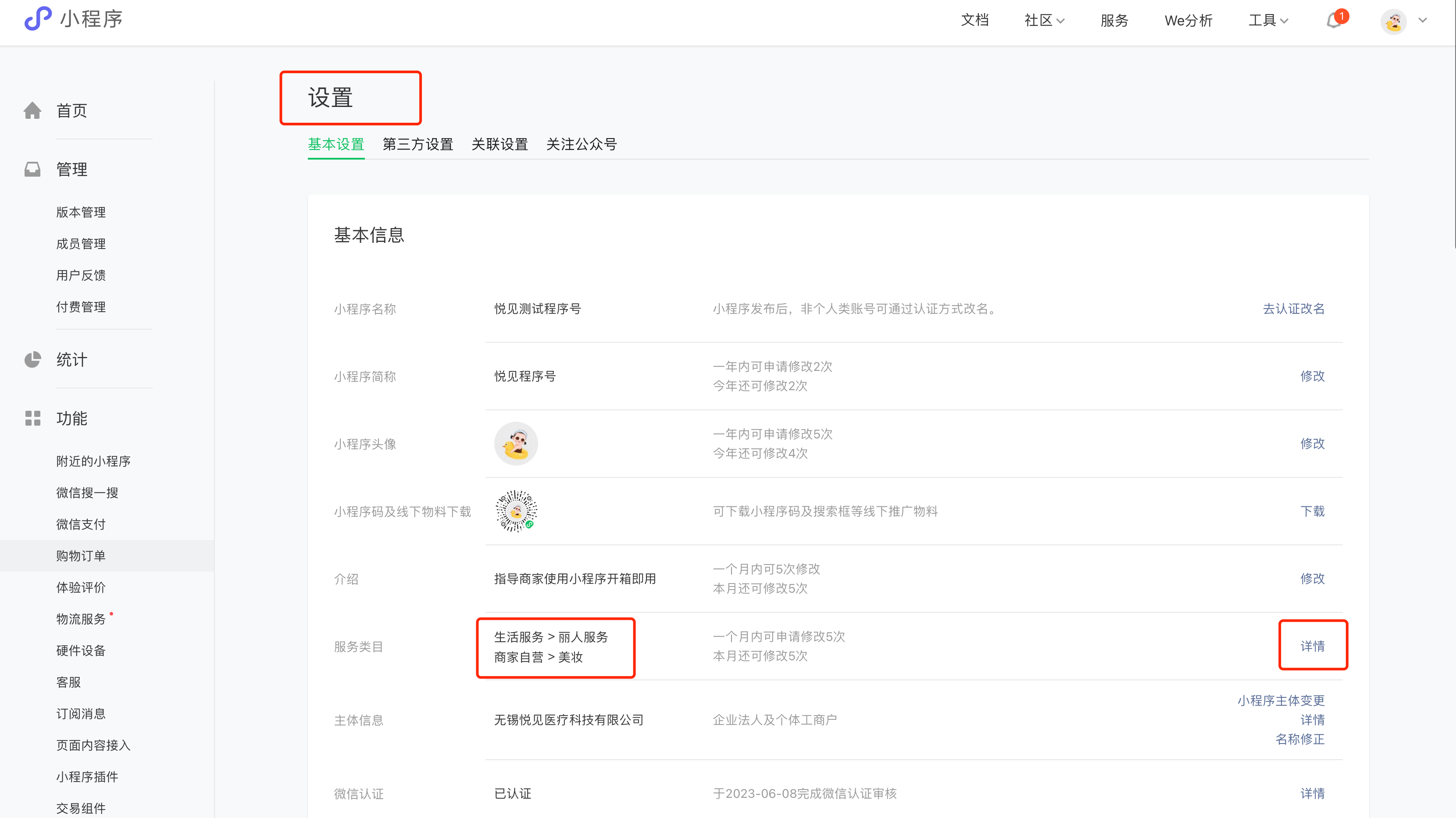Click the inbox icon beside 管理

(33, 169)
